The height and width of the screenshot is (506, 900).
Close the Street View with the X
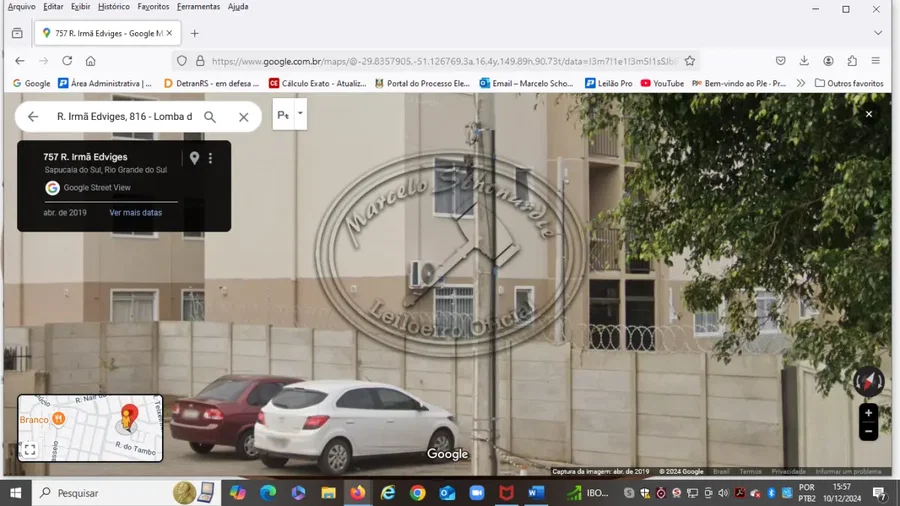click(869, 114)
